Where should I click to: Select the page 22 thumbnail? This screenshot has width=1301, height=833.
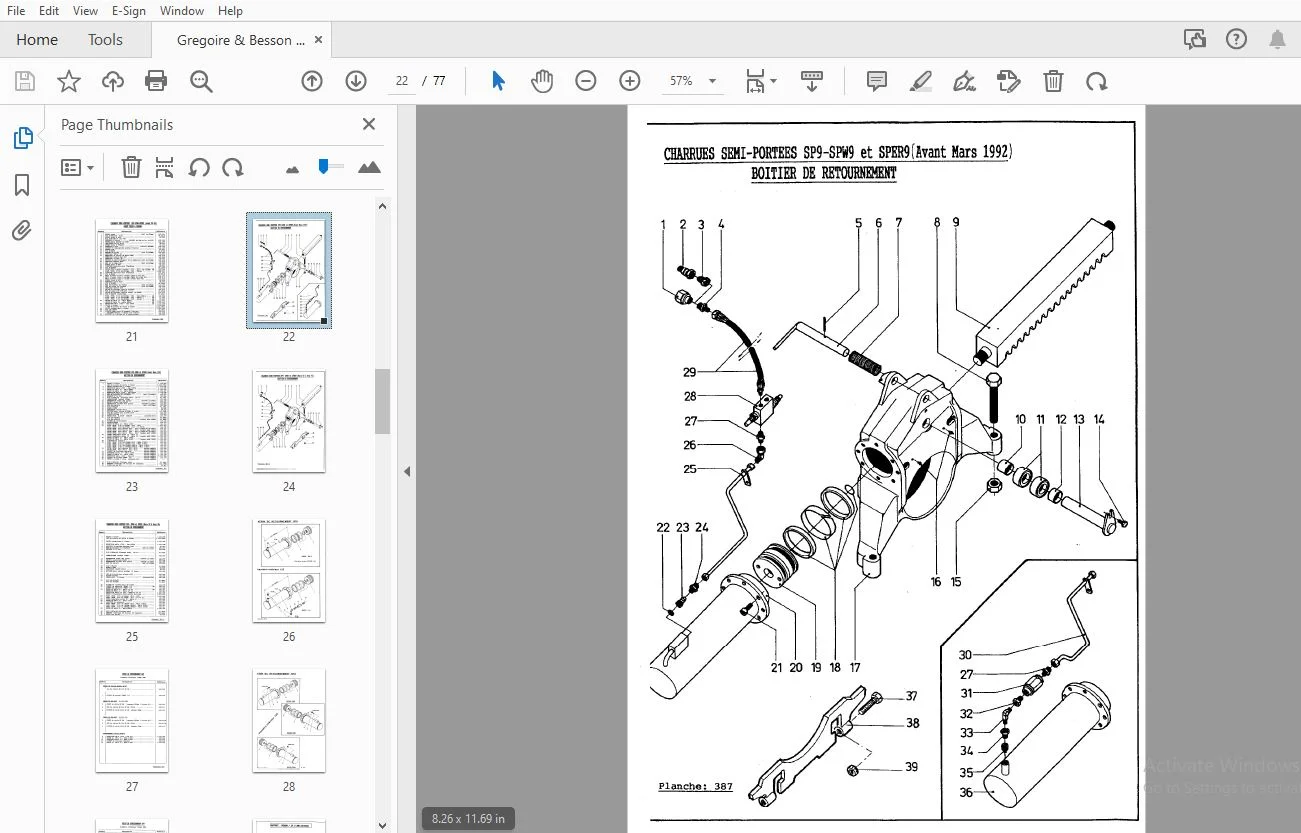[x=289, y=271]
